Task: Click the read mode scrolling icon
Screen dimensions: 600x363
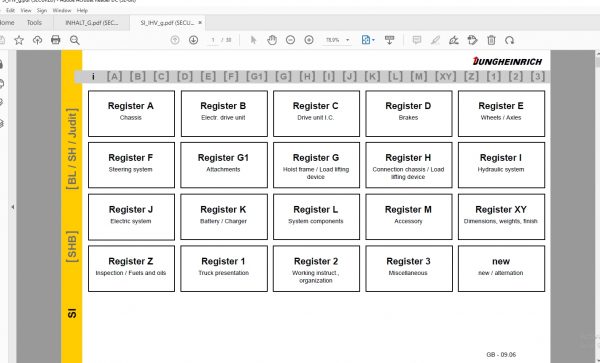Action: [390, 40]
